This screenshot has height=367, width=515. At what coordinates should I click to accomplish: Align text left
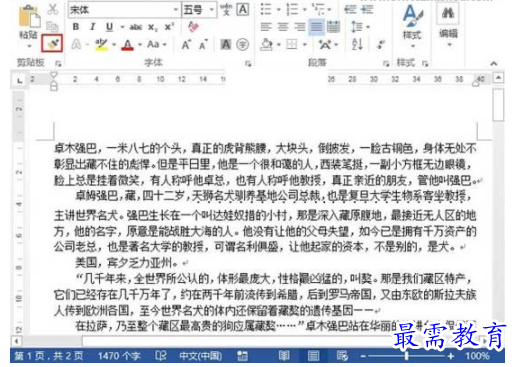[266, 27]
